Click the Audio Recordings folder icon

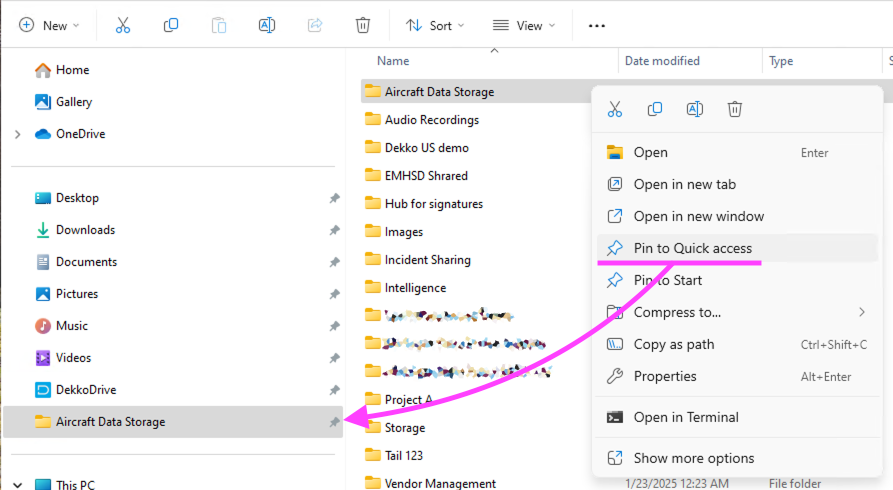(x=373, y=119)
